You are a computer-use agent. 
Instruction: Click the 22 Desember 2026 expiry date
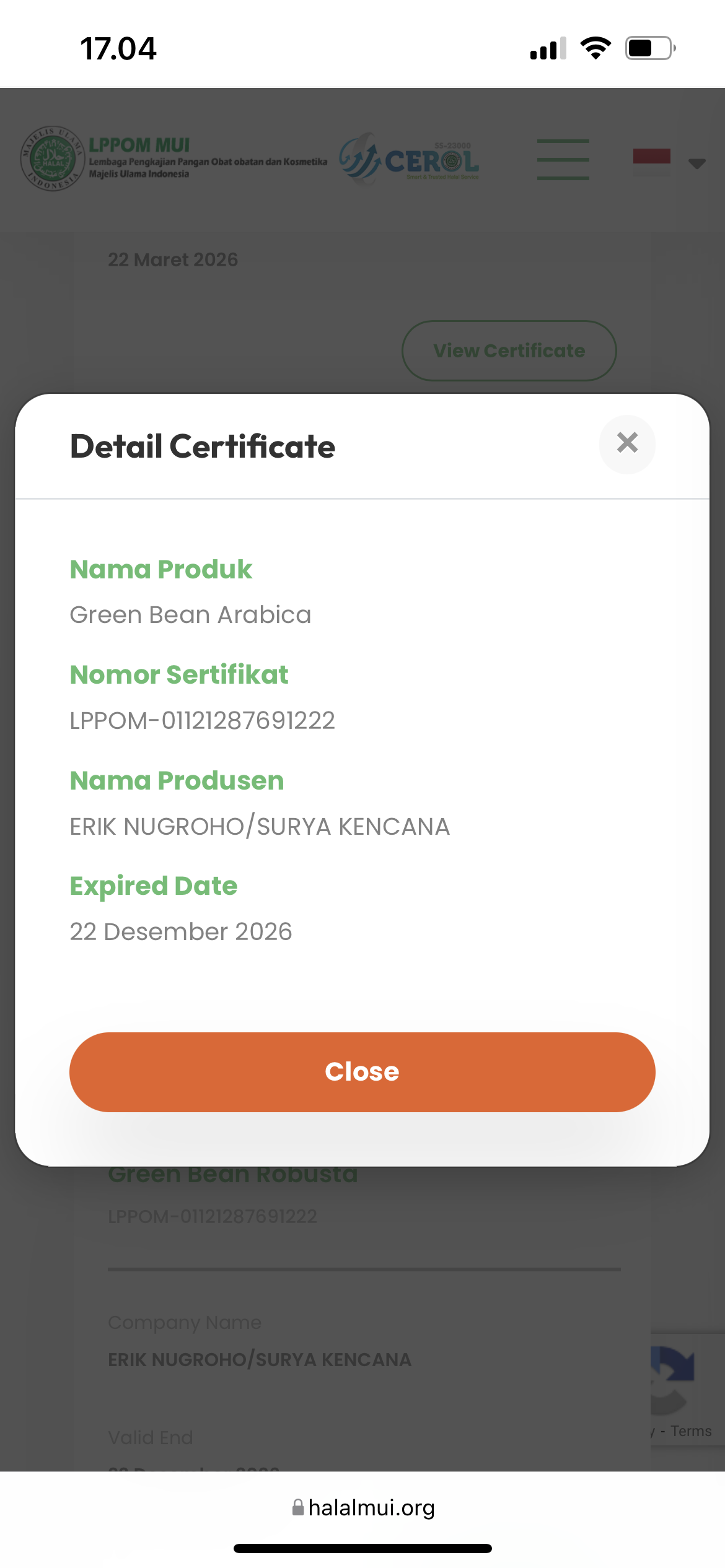pyautogui.click(x=180, y=931)
